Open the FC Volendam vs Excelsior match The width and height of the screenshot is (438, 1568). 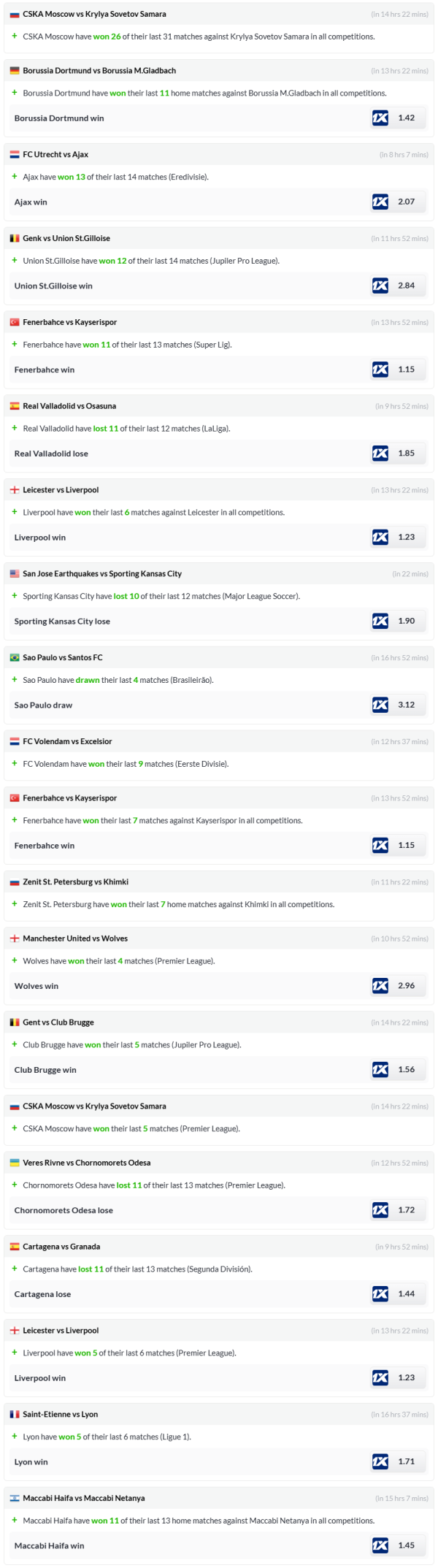tap(67, 742)
